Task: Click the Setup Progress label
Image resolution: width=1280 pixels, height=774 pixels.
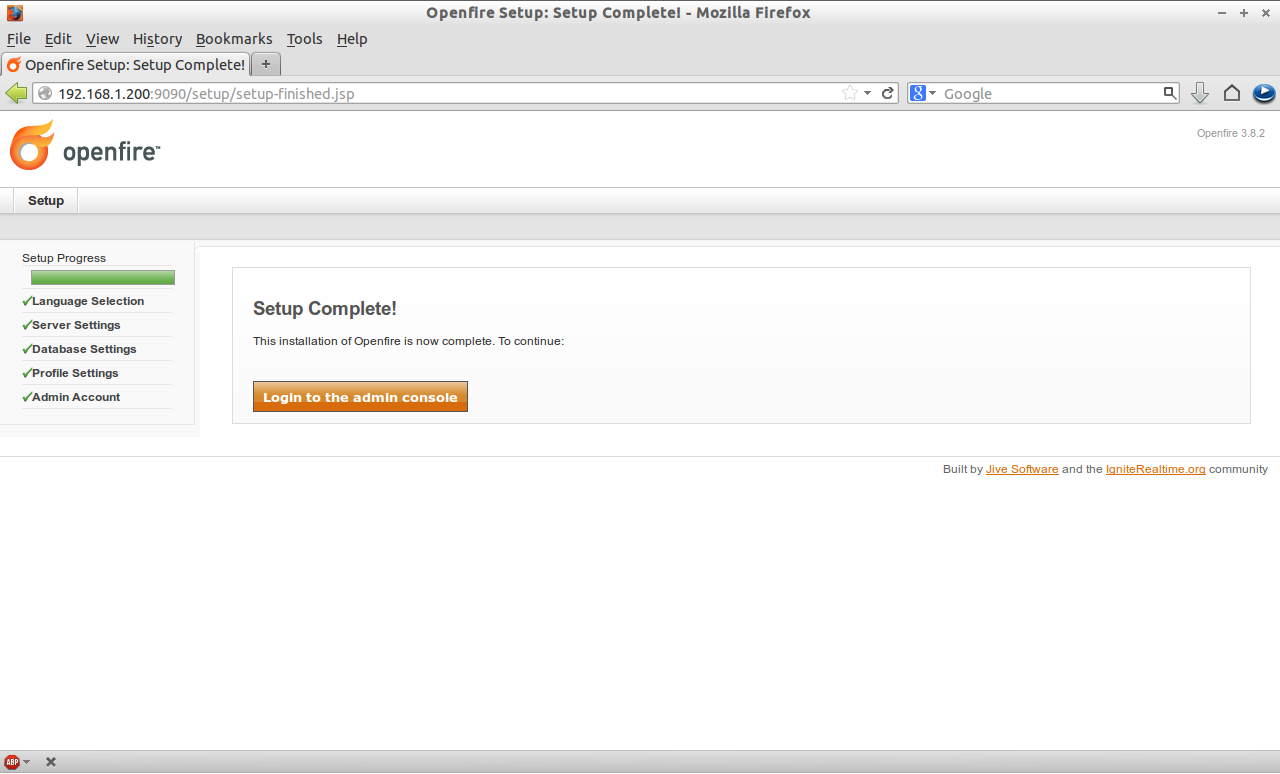Action: point(64,258)
